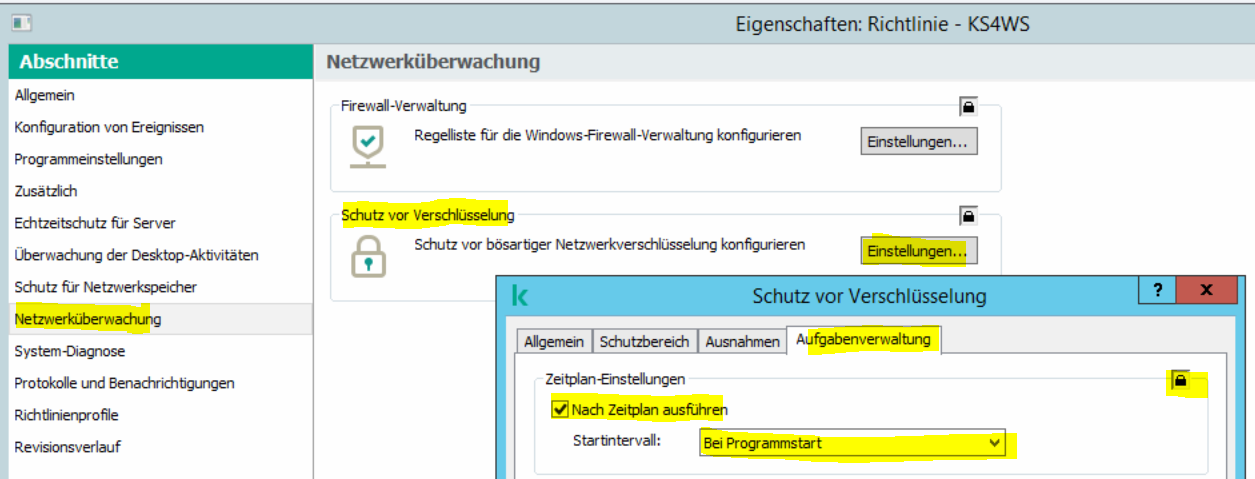Viewport: 1255px width, 479px height.
Task: Switch to the Allgemein tab
Action: 554,341
